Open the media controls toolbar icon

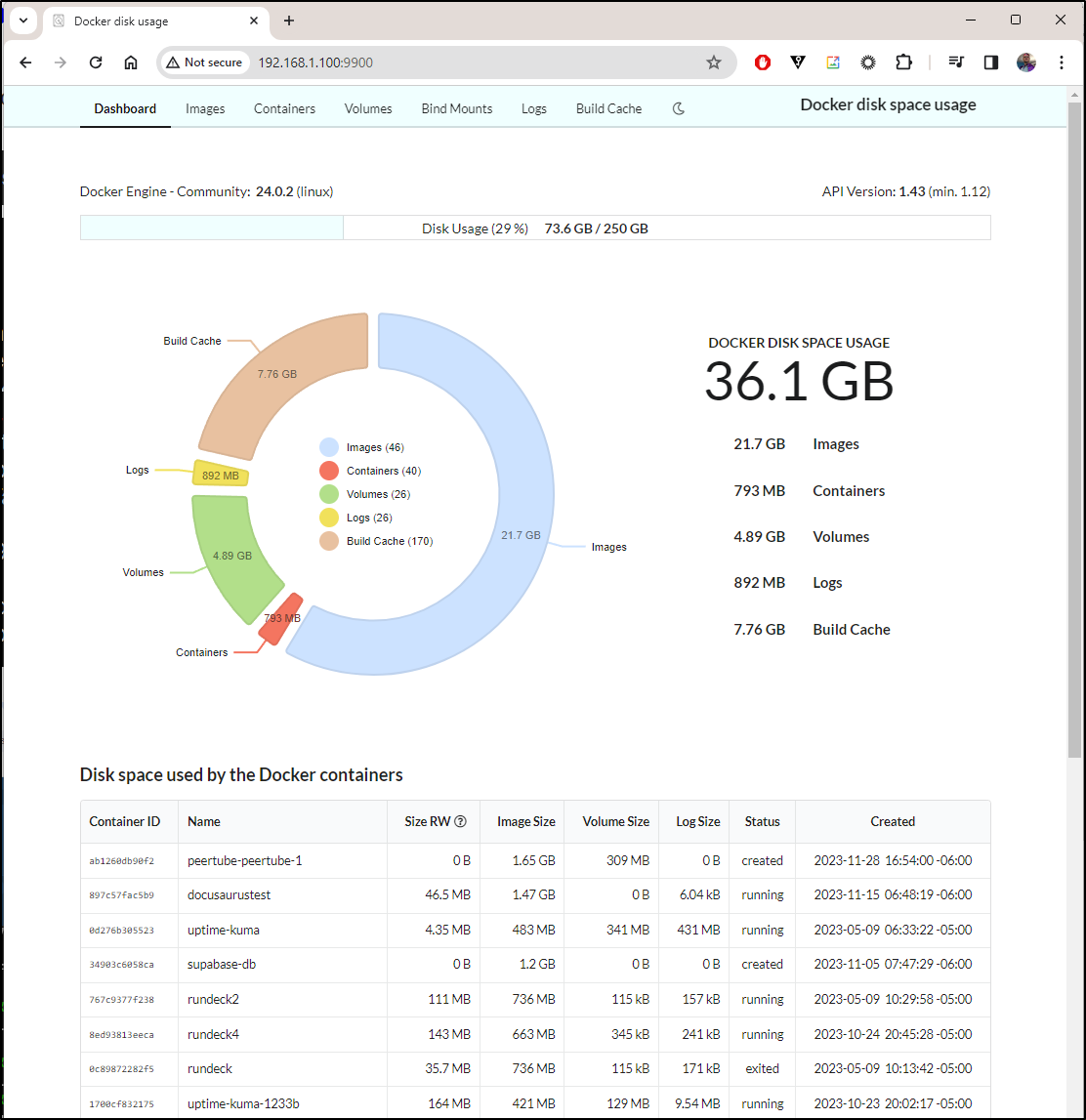tap(956, 62)
